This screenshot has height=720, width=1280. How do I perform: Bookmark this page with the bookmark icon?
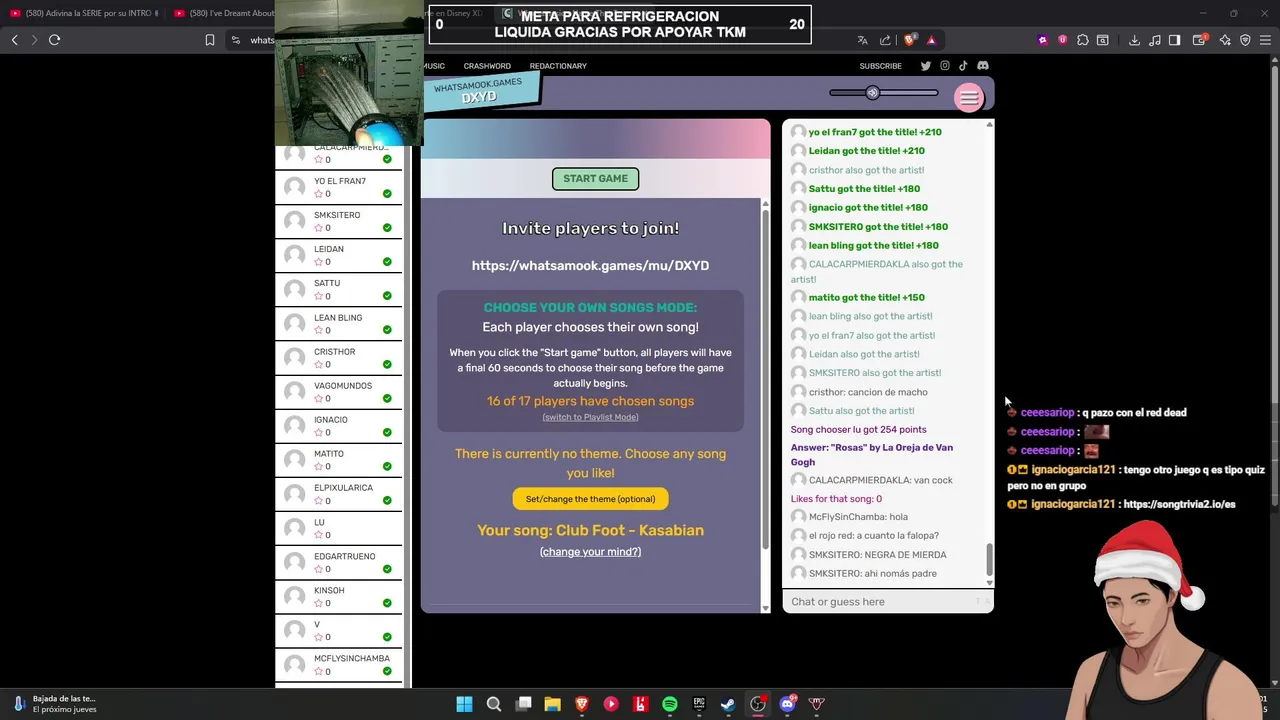(x=210, y=40)
